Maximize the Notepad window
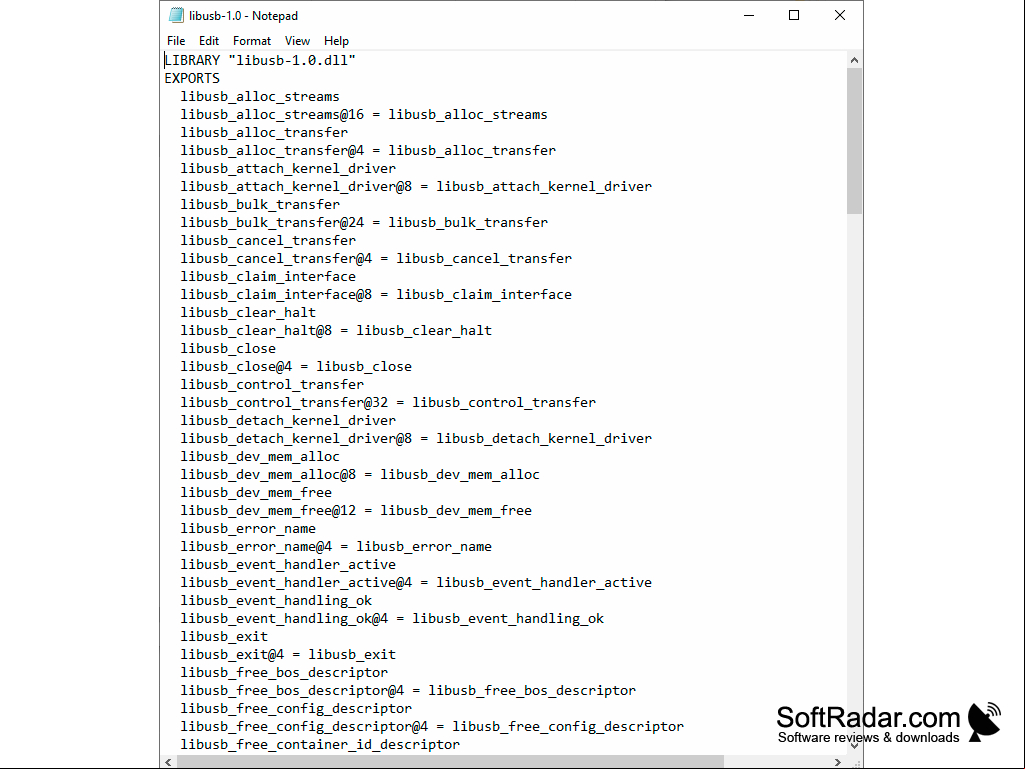This screenshot has height=769, width=1025. pos(794,15)
